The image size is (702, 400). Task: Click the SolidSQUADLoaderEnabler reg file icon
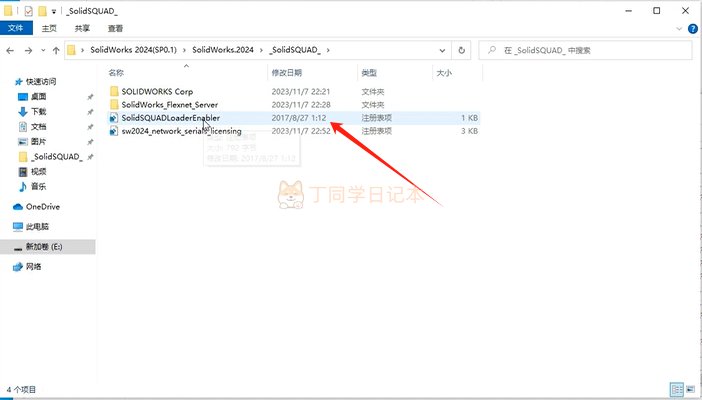[114, 118]
